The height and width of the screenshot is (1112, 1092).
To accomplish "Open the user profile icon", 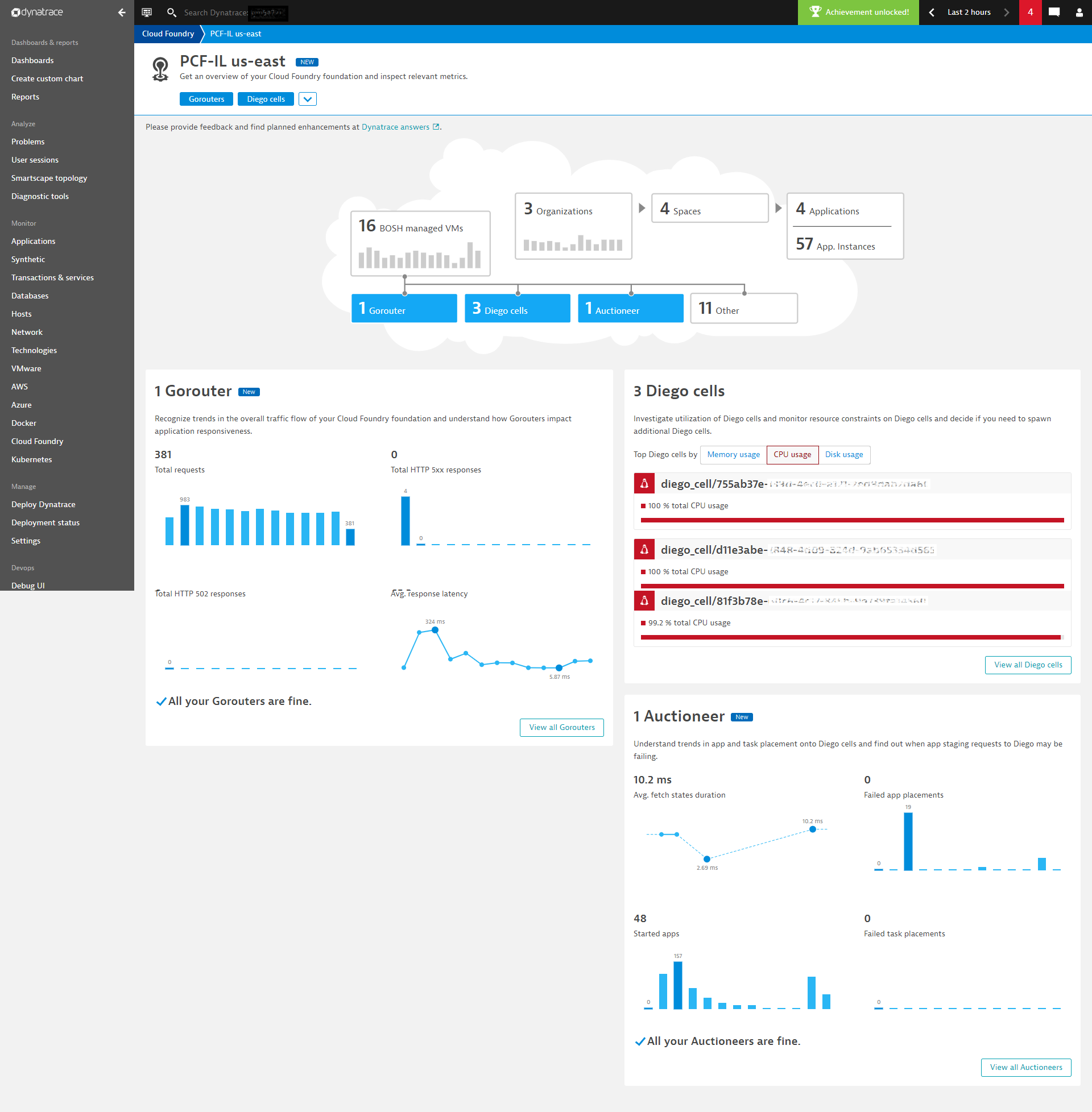I will (x=1079, y=12).
